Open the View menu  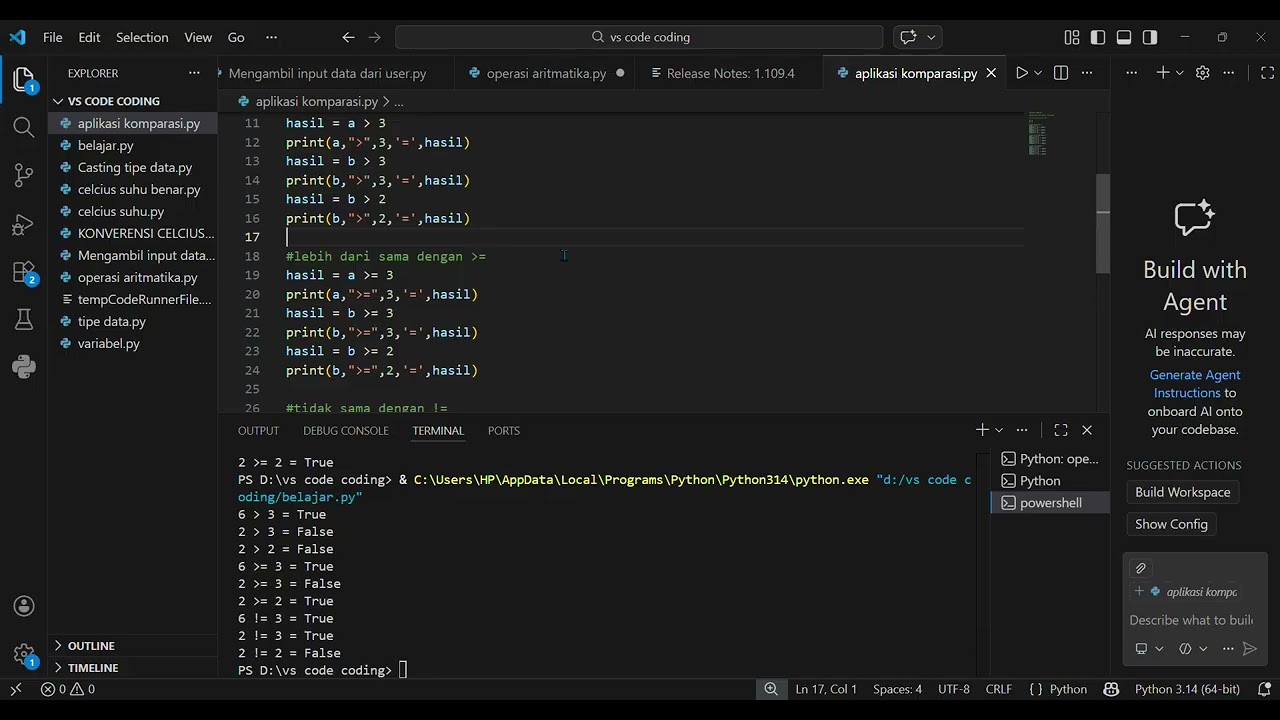click(198, 37)
